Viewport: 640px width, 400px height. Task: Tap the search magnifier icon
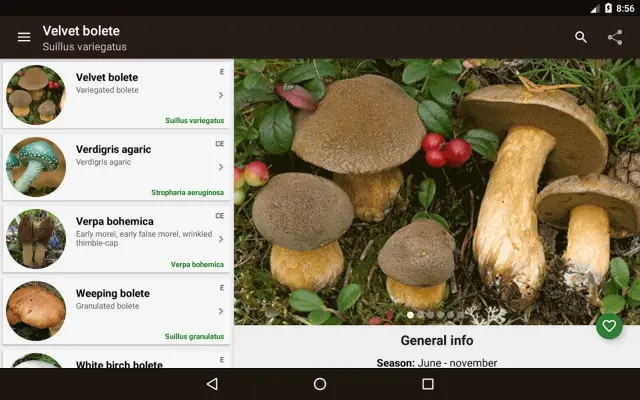coord(581,38)
